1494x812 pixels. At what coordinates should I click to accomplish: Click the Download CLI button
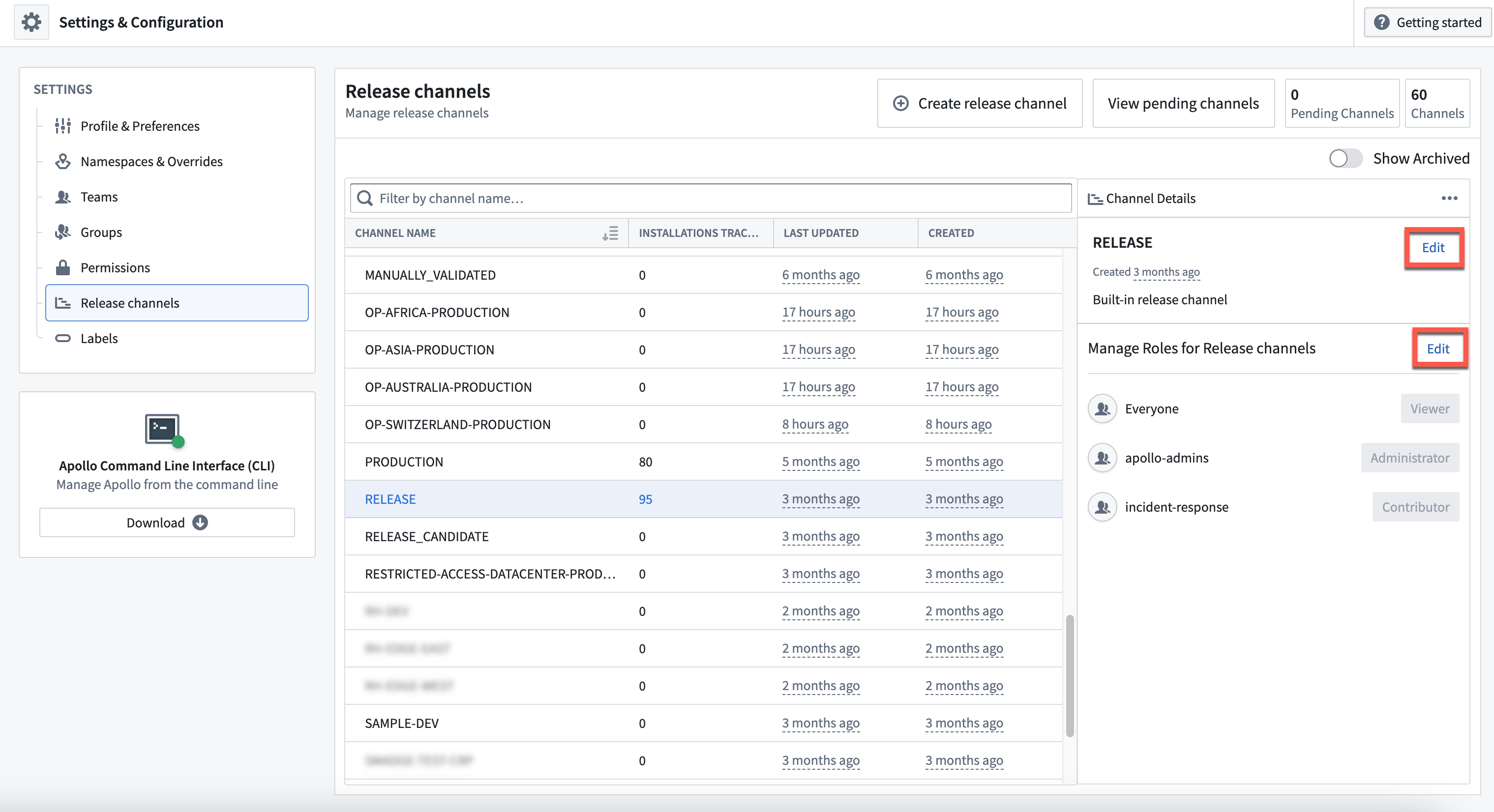point(167,522)
